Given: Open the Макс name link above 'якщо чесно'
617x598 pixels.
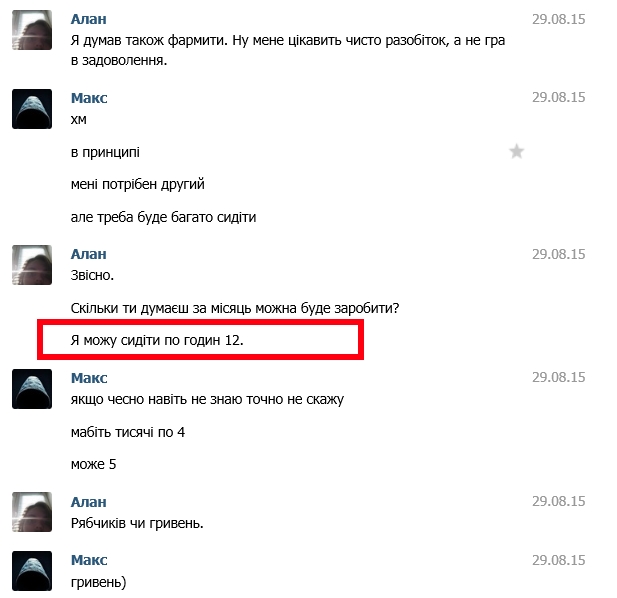Looking at the screenshot, I should (x=89, y=378).
